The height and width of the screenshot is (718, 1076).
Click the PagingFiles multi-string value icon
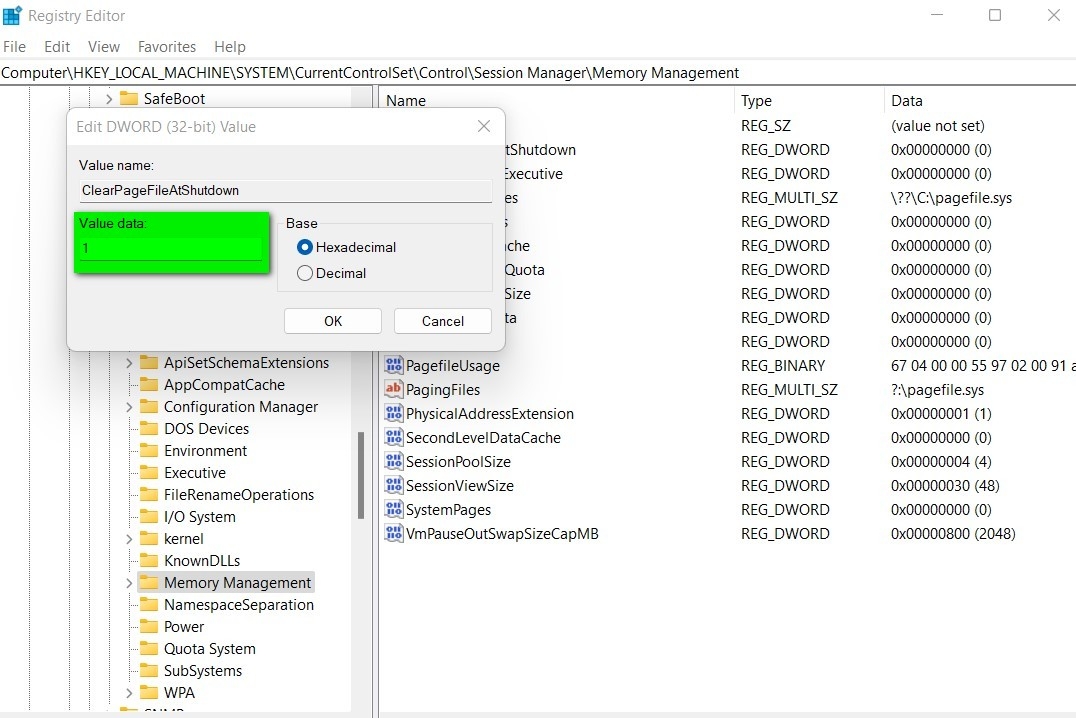pos(393,389)
